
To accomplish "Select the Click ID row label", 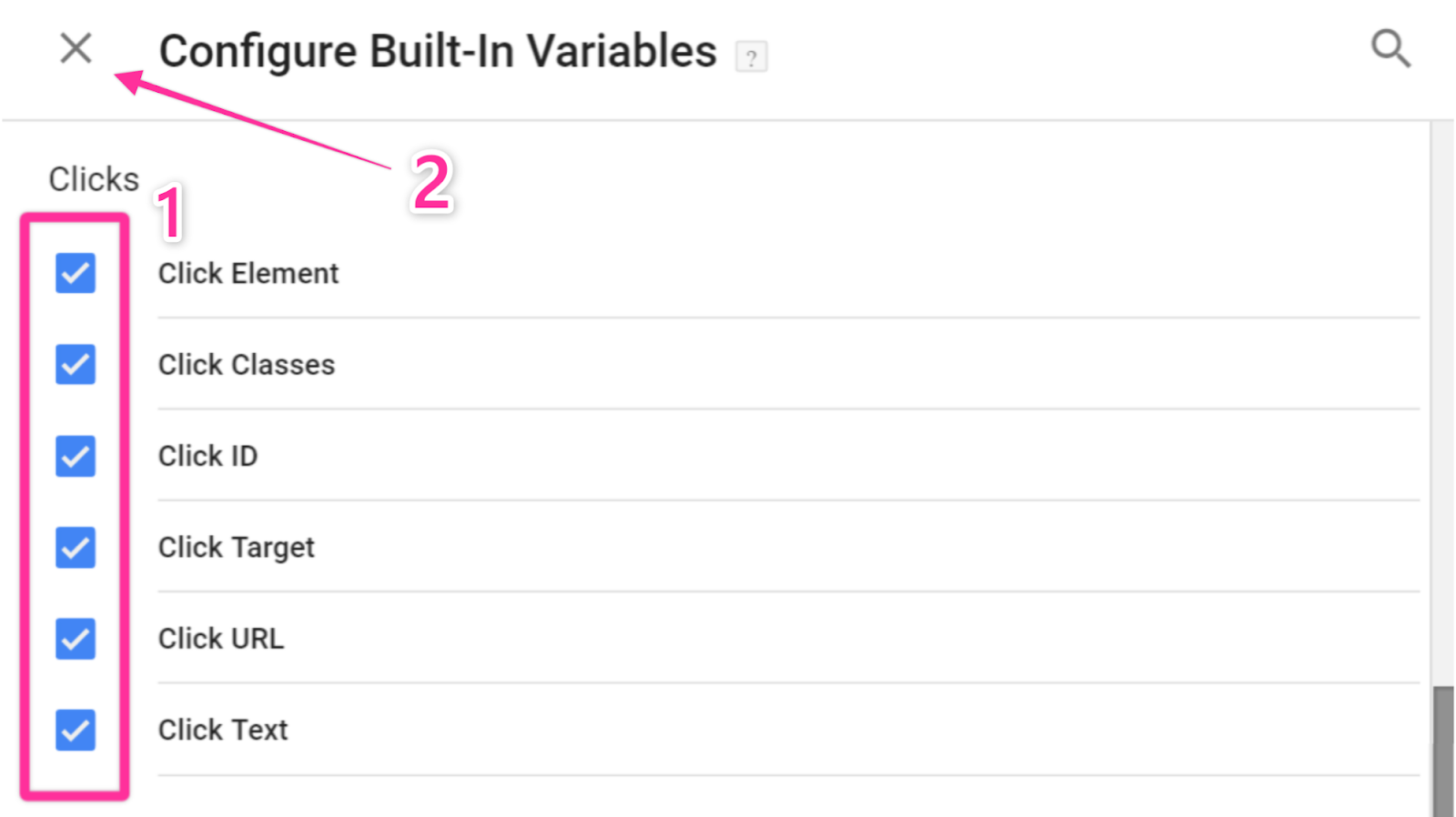I will [x=207, y=456].
